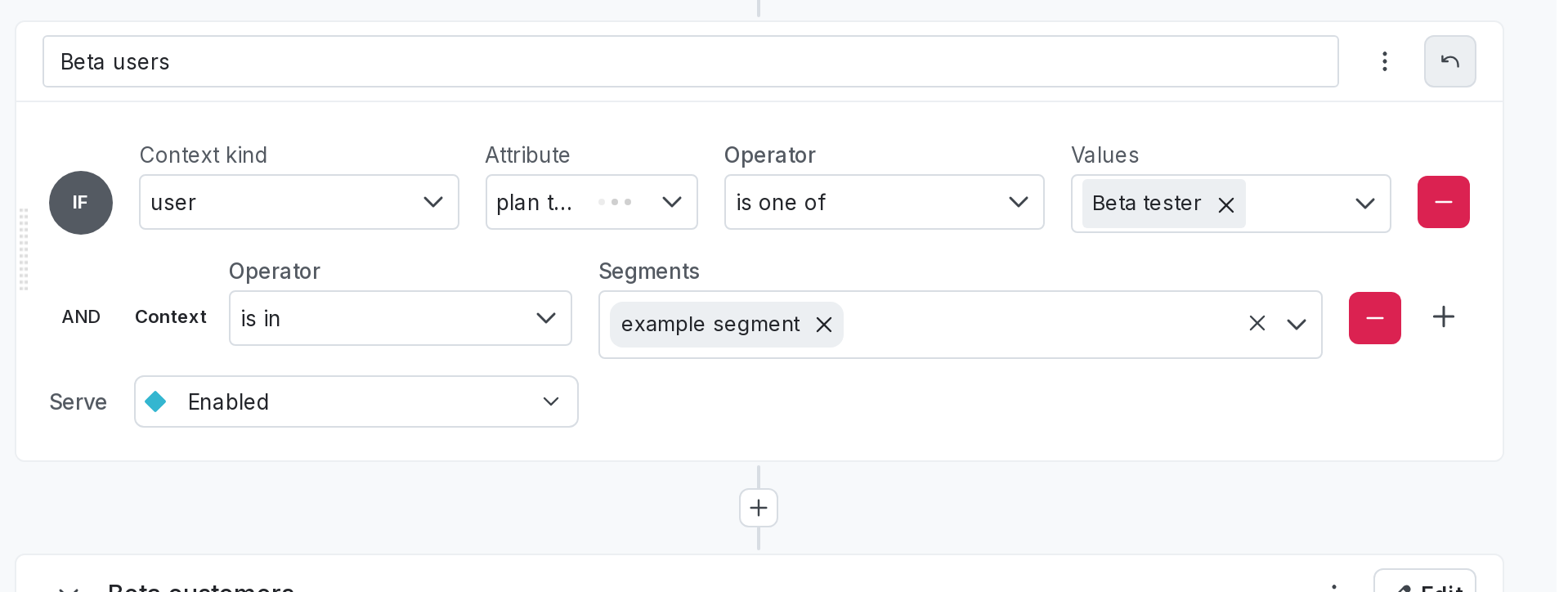
Task: Expand the Segments dropdown list
Action: point(1296,325)
